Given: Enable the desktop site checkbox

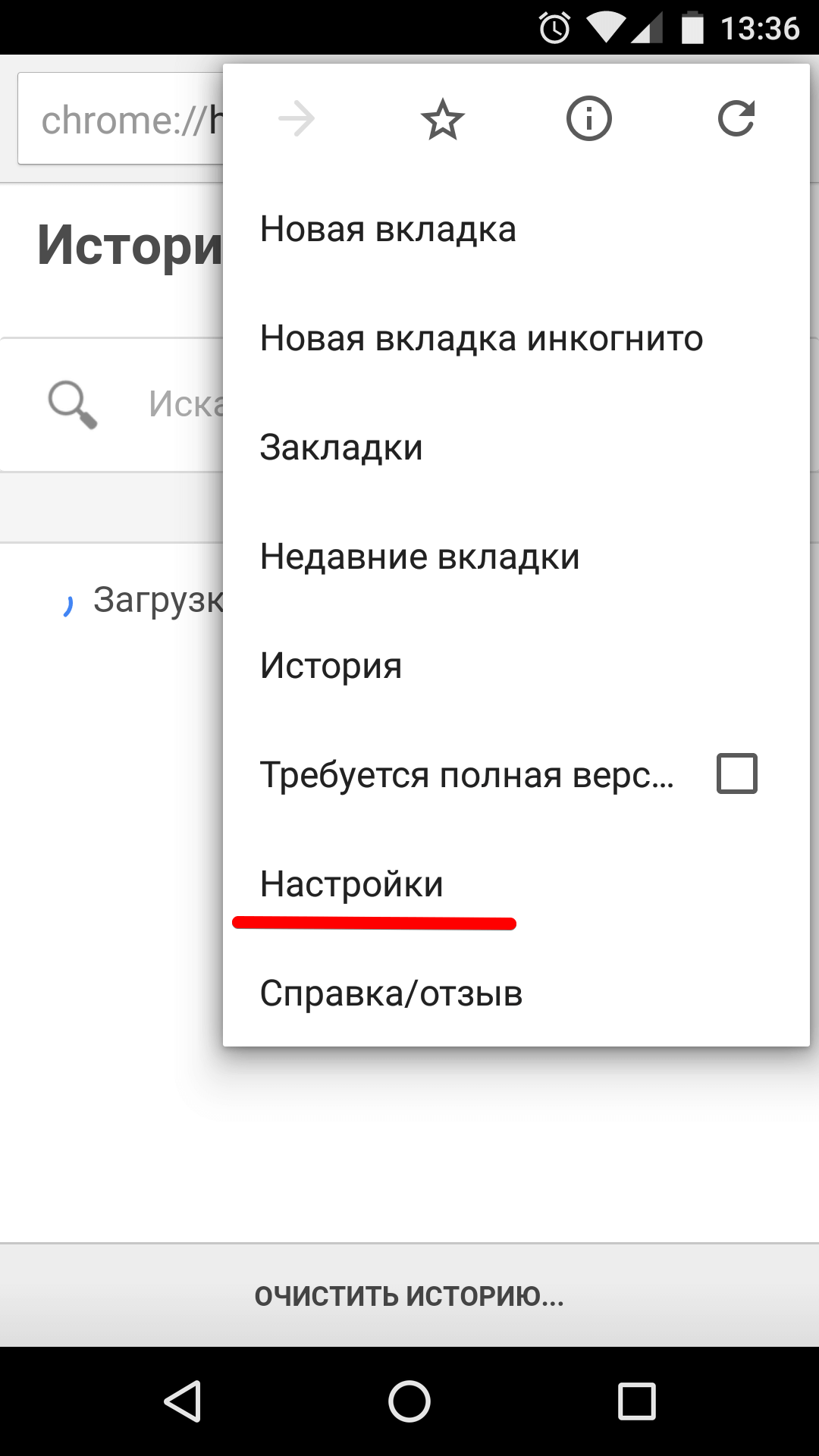Looking at the screenshot, I should pos(736,773).
